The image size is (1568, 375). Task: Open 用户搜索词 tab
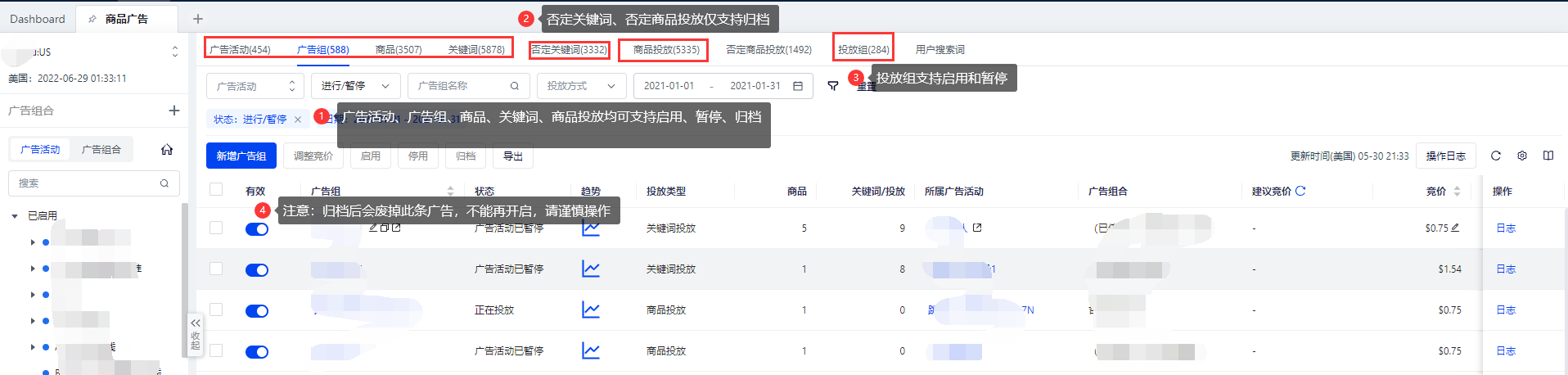(x=939, y=50)
